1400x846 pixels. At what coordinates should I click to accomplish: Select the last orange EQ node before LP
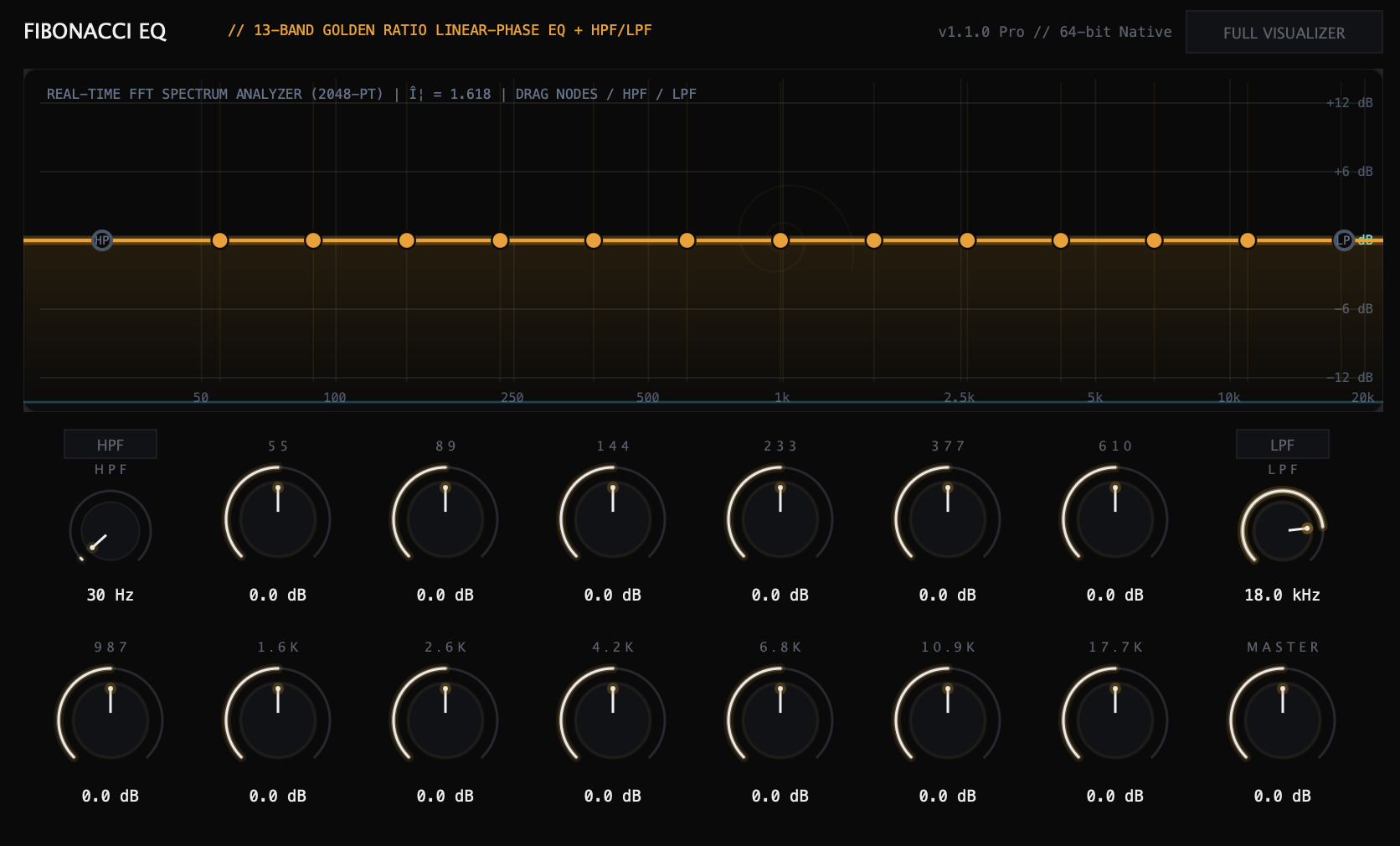pyautogui.click(x=1248, y=240)
